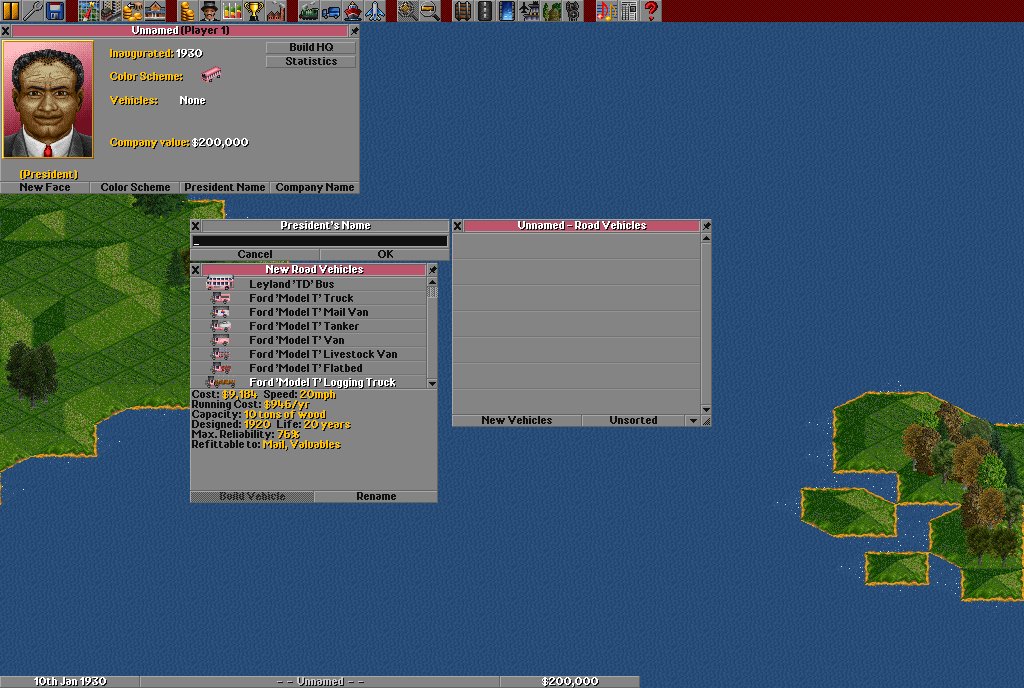Click scroll-down arrow in New Road Vehicles list

point(432,384)
